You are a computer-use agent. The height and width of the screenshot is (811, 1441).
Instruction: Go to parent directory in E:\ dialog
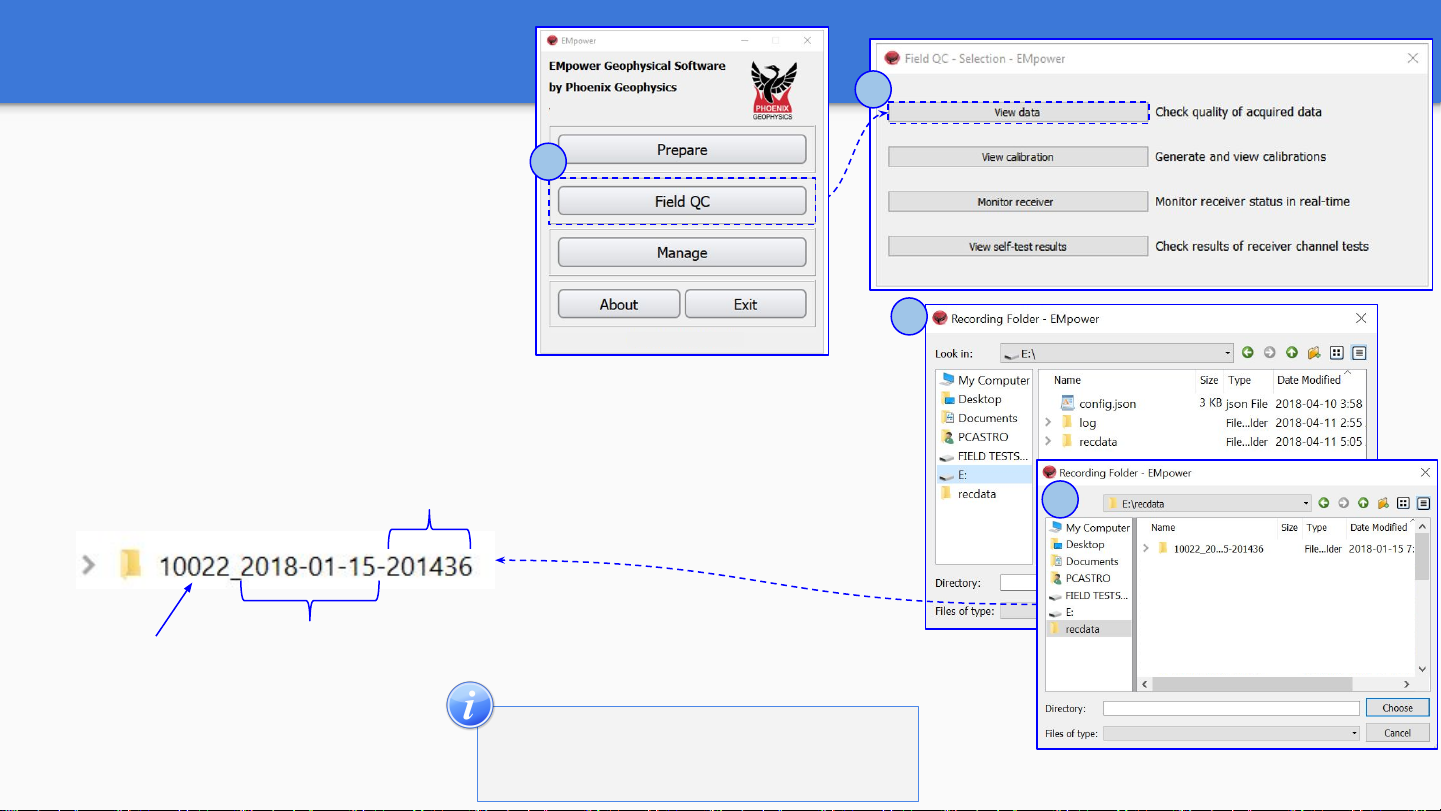click(1292, 353)
